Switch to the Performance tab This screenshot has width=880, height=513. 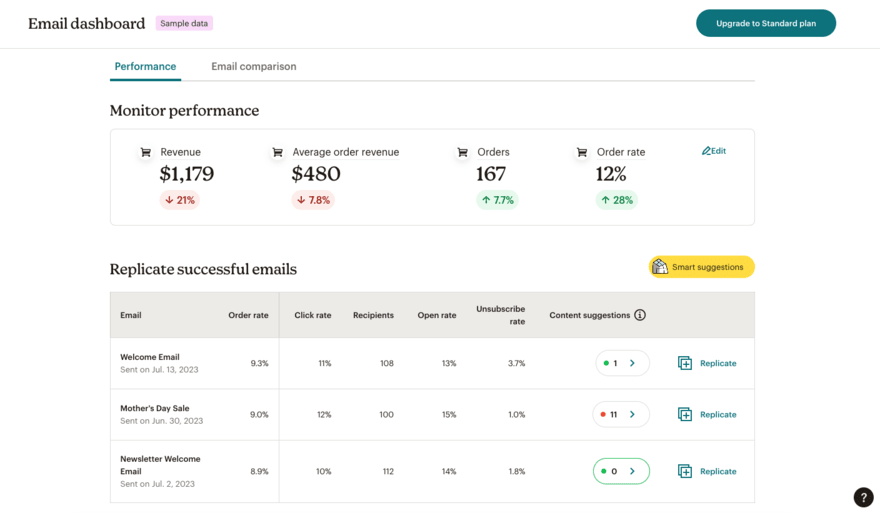point(145,66)
